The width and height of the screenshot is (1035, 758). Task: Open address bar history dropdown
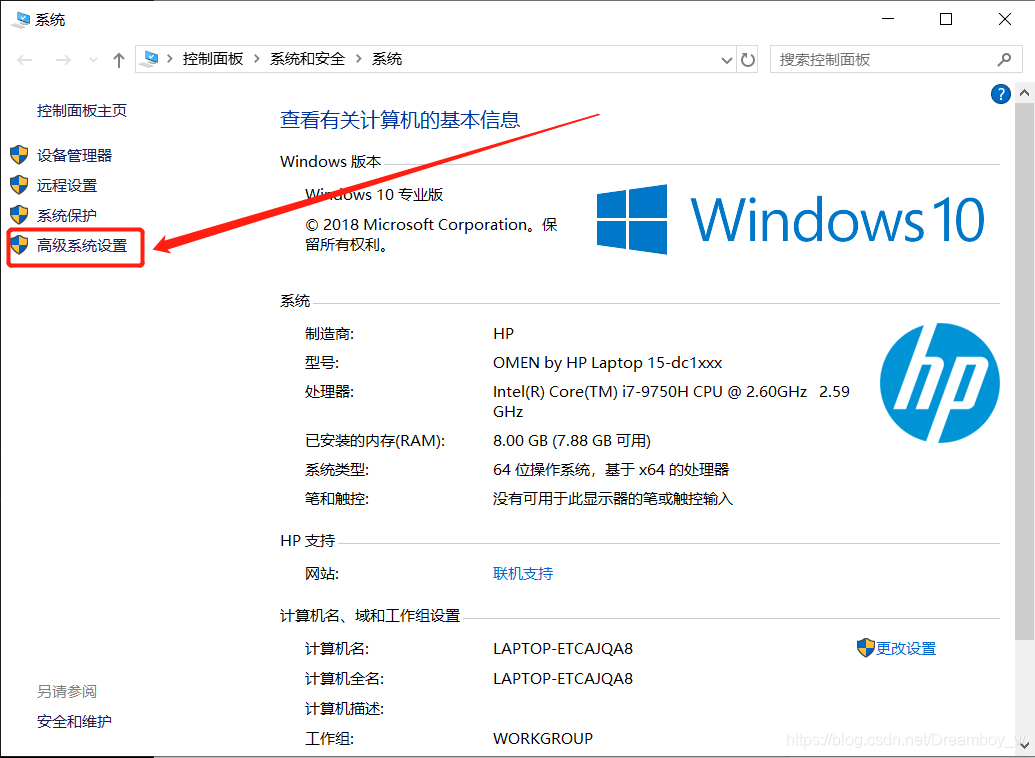[727, 60]
